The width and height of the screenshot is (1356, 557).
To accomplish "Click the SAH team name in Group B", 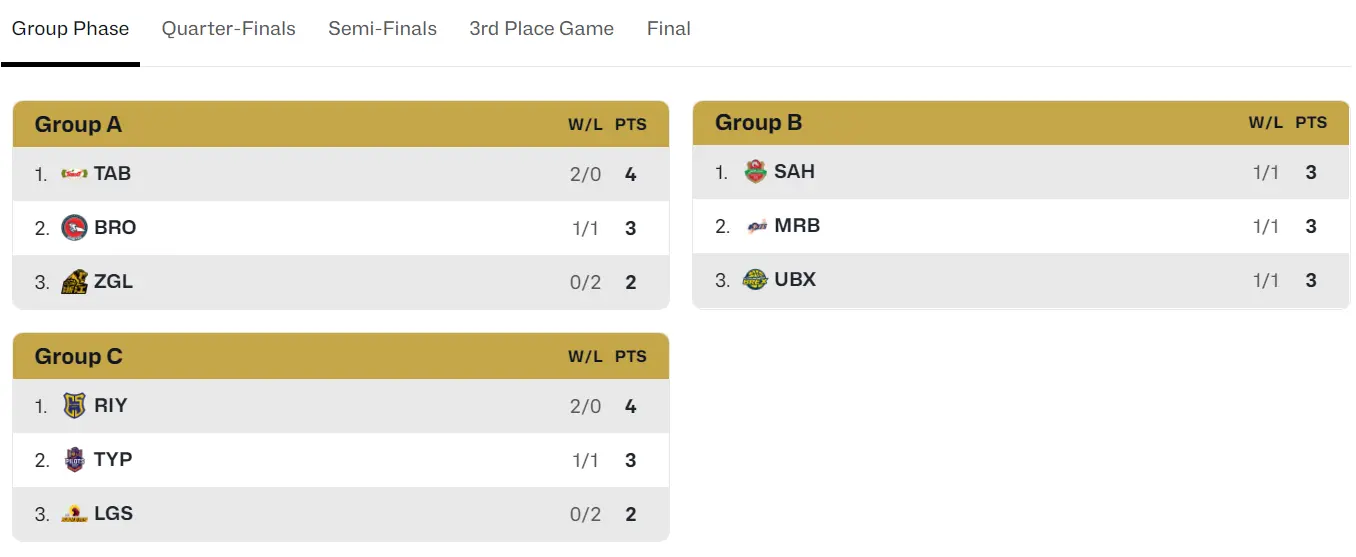I will click(x=795, y=172).
